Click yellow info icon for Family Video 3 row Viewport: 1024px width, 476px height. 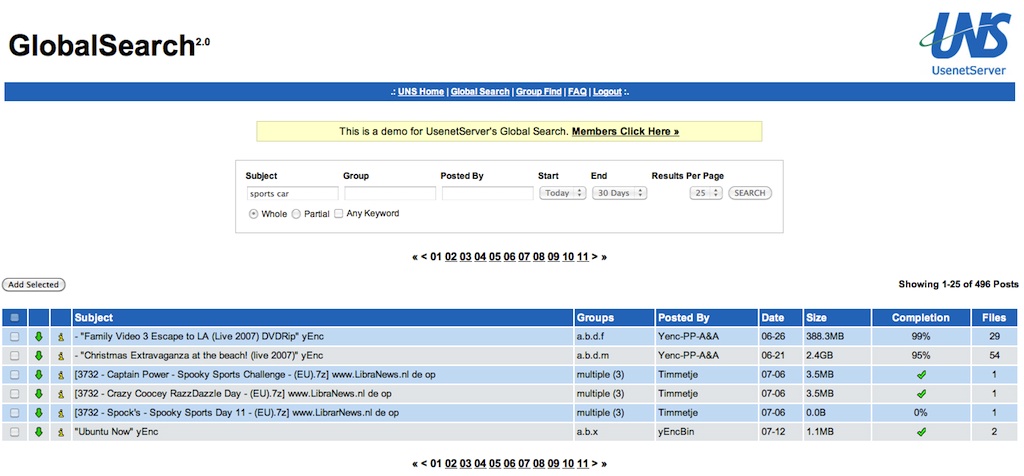pyautogui.click(x=61, y=337)
